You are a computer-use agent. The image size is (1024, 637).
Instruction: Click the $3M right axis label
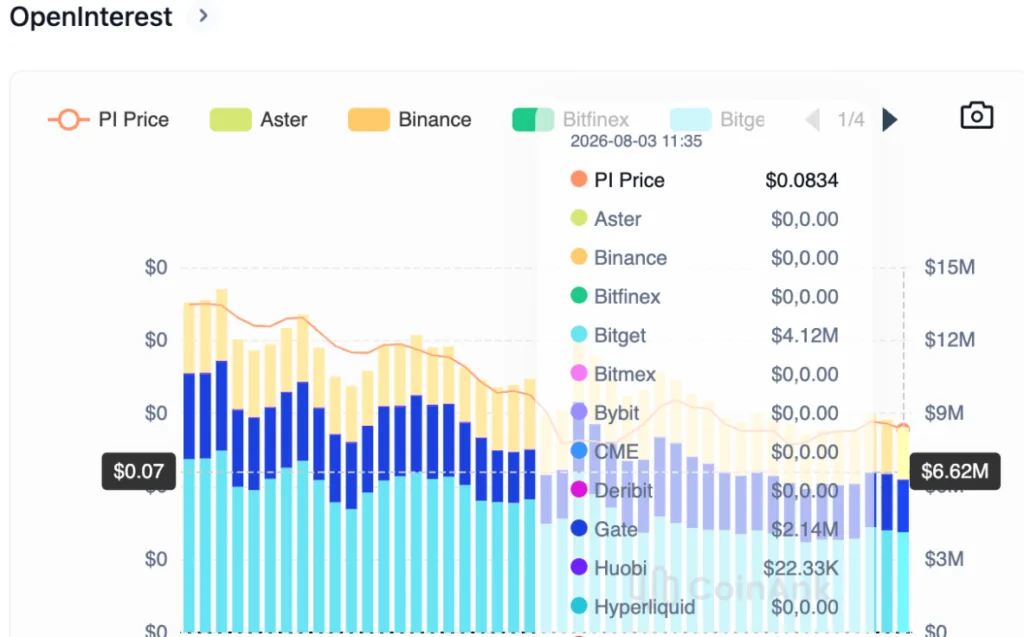(x=944, y=559)
